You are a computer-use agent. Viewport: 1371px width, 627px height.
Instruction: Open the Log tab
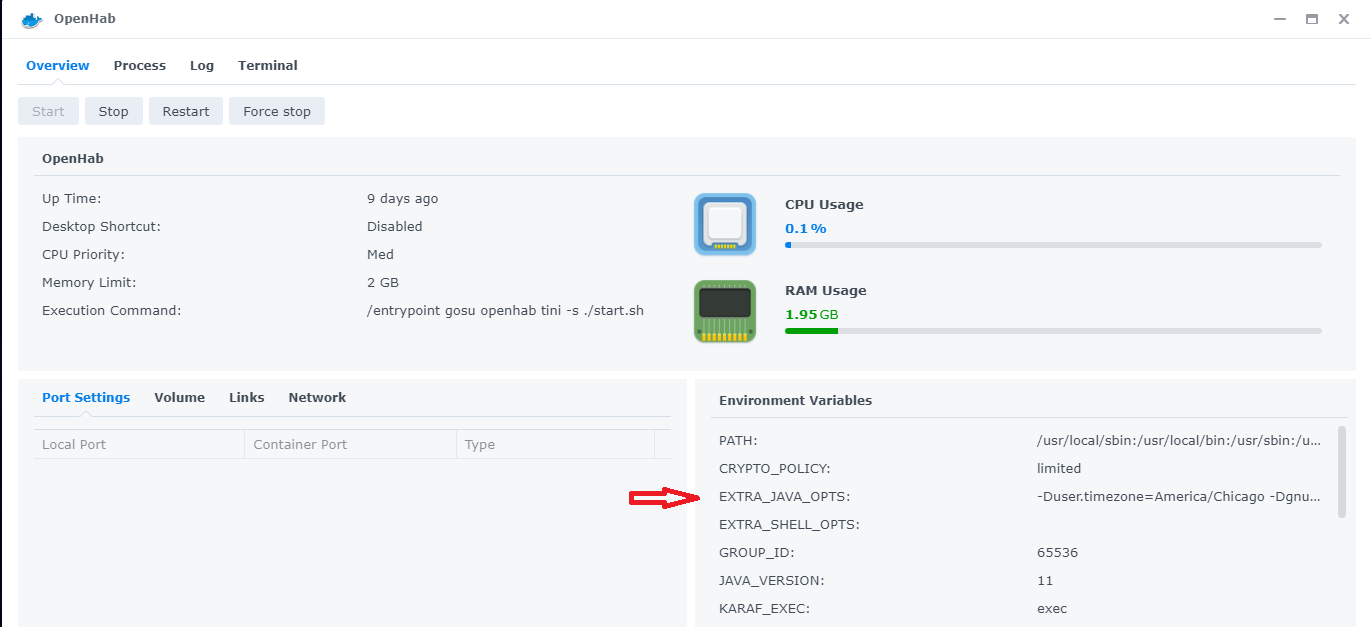(x=202, y=65)
